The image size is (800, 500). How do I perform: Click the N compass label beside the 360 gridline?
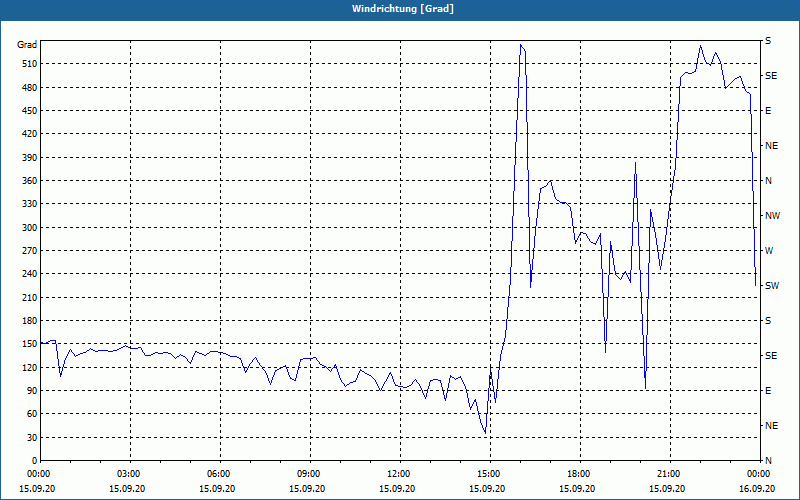(768, 181)
